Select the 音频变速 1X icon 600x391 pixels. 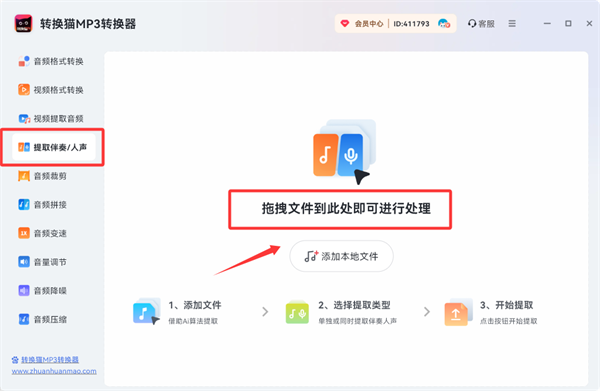coord(24,233)
